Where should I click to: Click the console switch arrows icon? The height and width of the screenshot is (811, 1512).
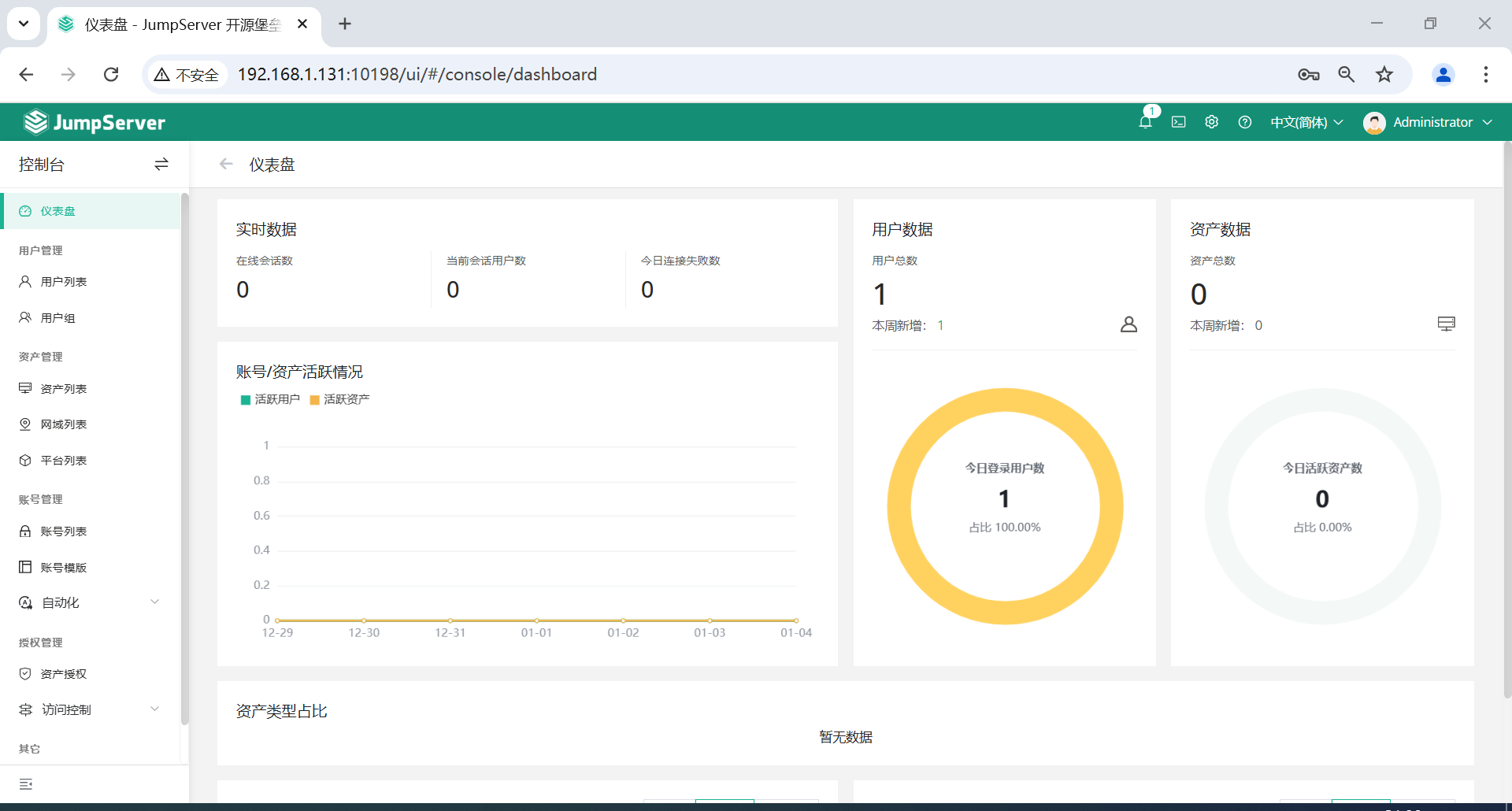click(161, 164)
